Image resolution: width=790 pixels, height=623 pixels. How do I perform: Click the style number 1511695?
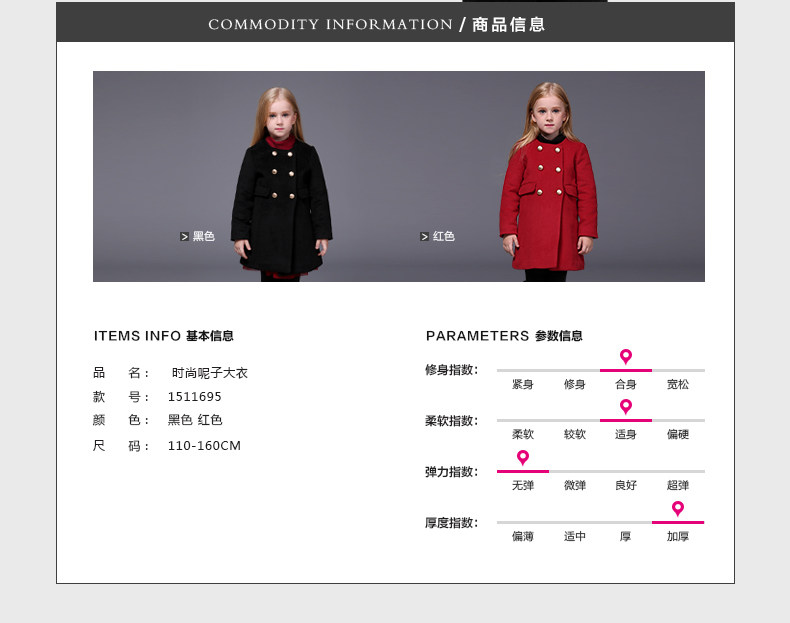[x=194, y=397]
